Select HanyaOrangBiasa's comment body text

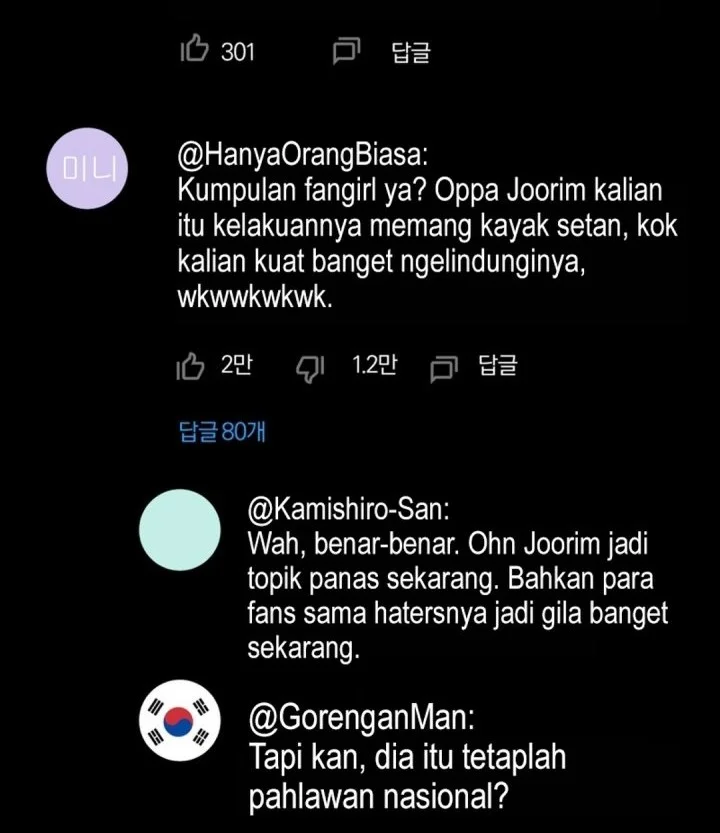coord(428,244)
